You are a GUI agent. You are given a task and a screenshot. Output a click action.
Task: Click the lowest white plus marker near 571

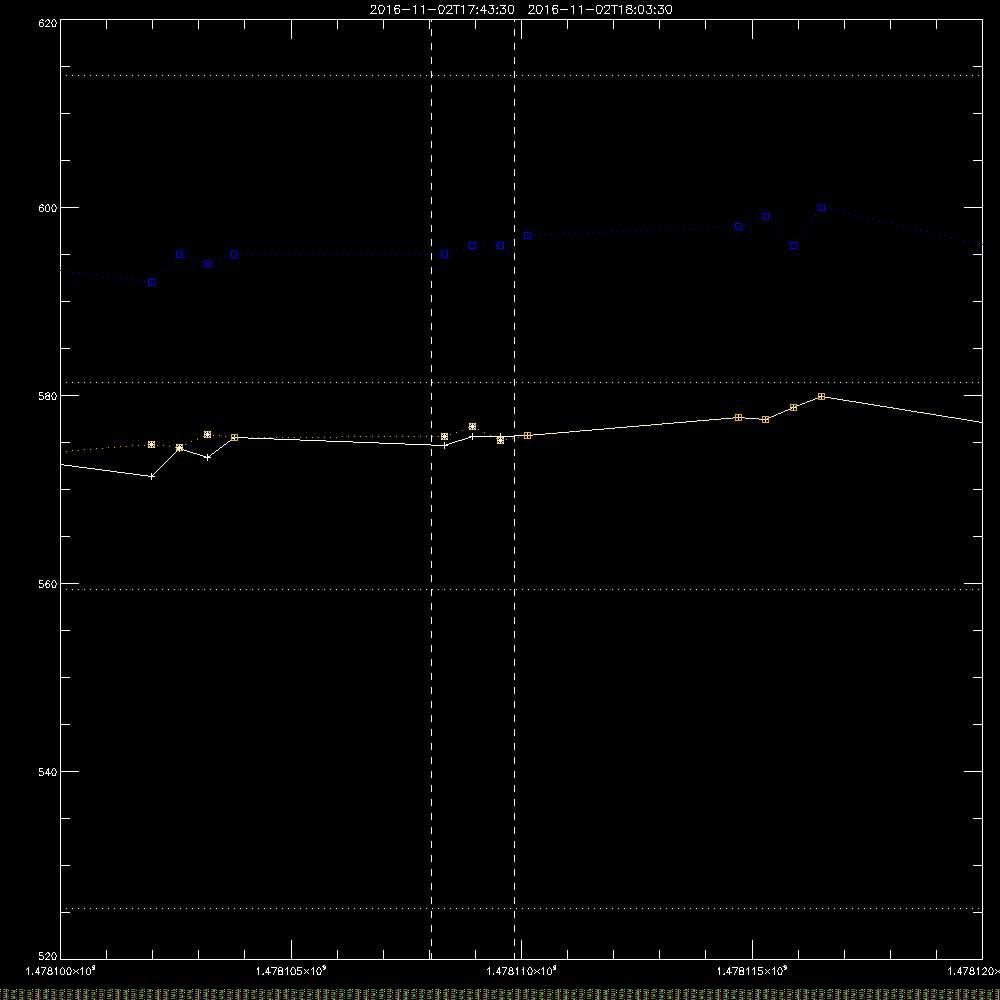point(152,476)
